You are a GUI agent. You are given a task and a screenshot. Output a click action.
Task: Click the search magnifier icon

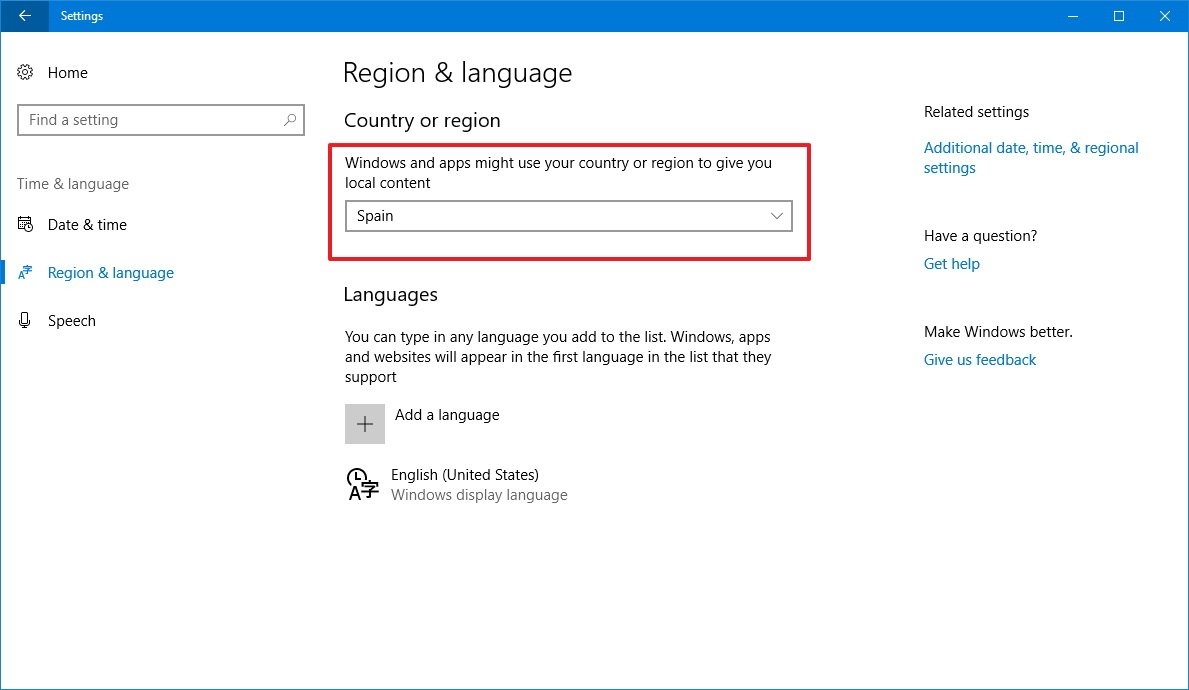tap(290, 120)
